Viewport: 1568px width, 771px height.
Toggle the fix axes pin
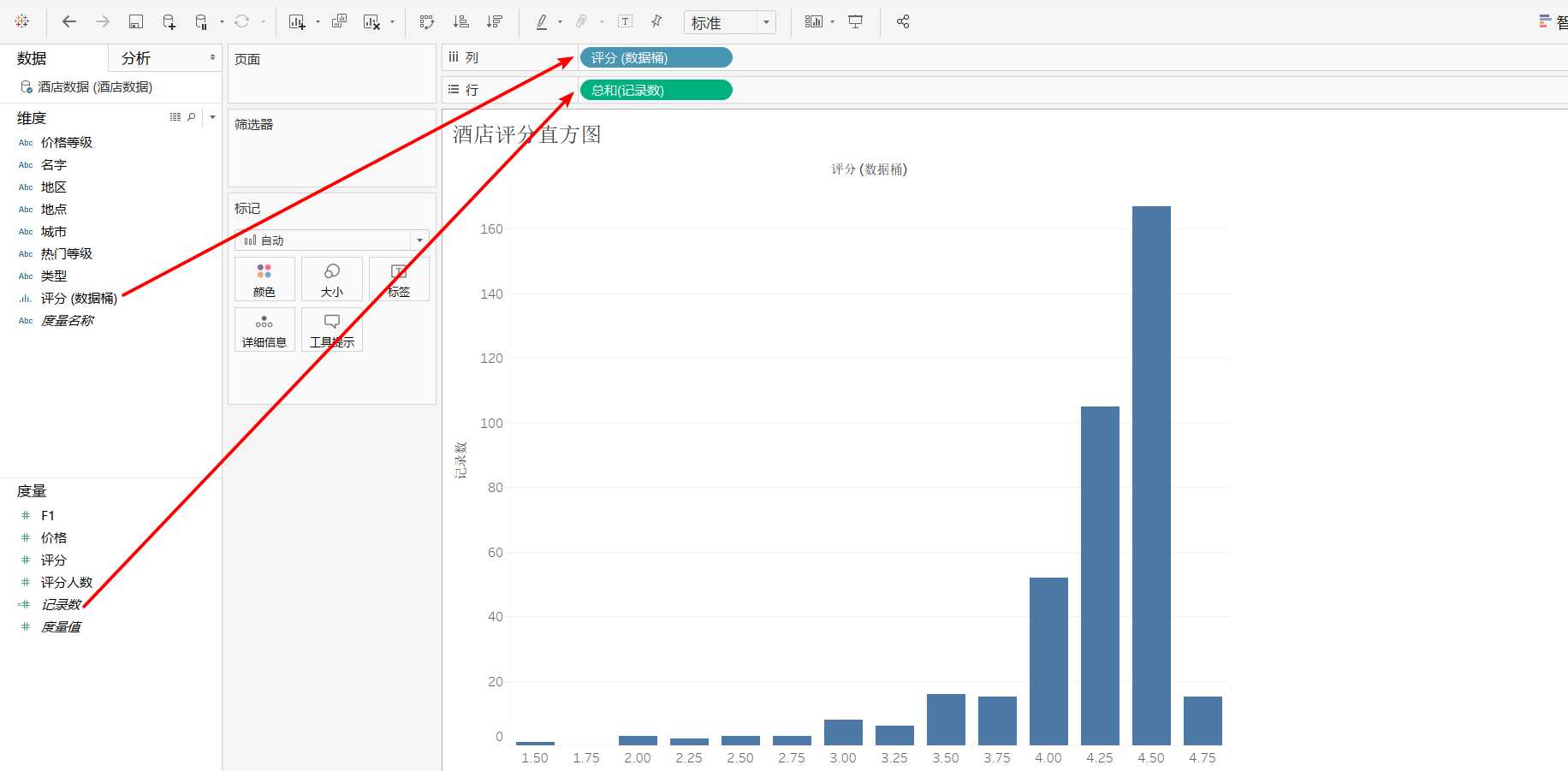(x=656, y=21)
